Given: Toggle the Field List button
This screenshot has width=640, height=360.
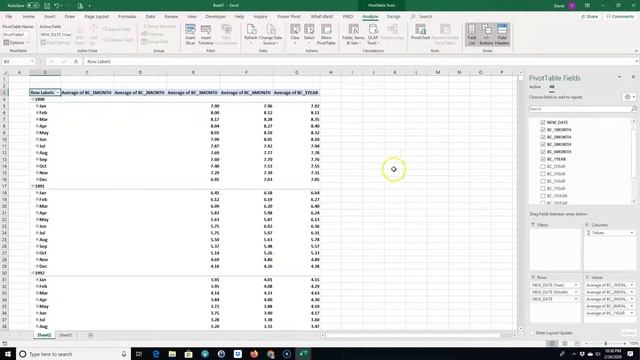Looking at the screenshot, I should (x=471, y=34).
